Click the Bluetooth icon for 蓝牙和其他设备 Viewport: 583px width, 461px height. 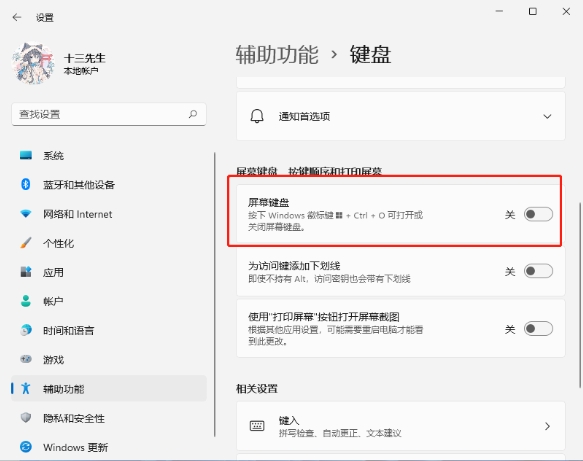[x=26, y=184]
